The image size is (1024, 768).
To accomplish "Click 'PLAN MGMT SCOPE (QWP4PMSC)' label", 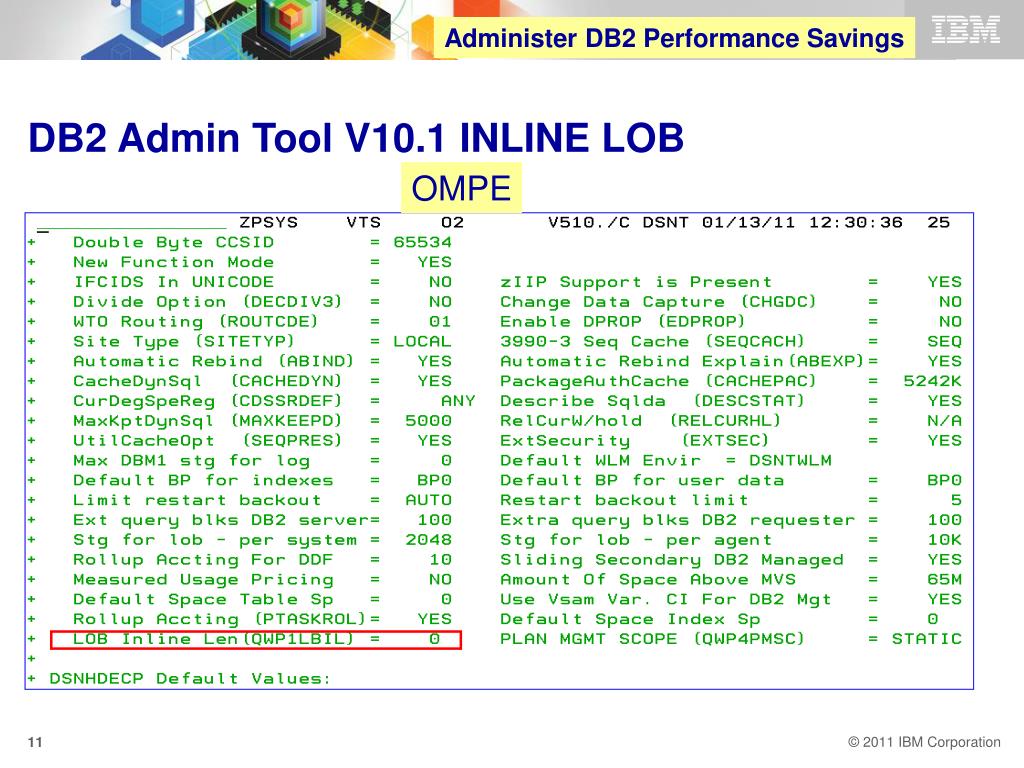I will coord(652,639).
